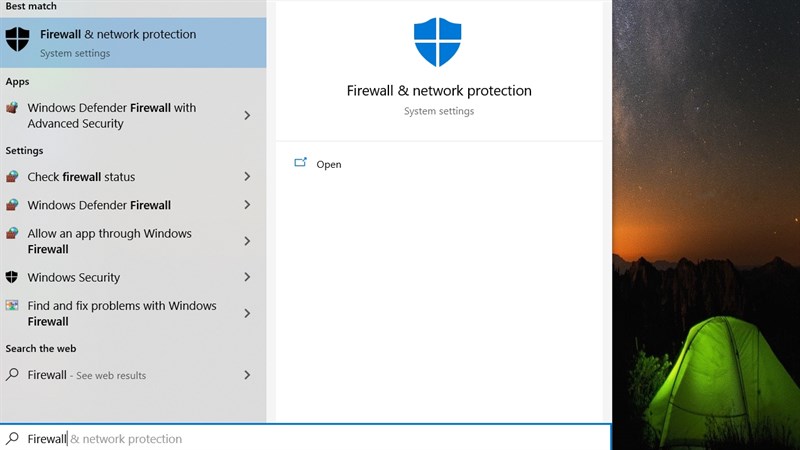Click the black shield icon in Best match
800x450 pixels.
[17, 39]
